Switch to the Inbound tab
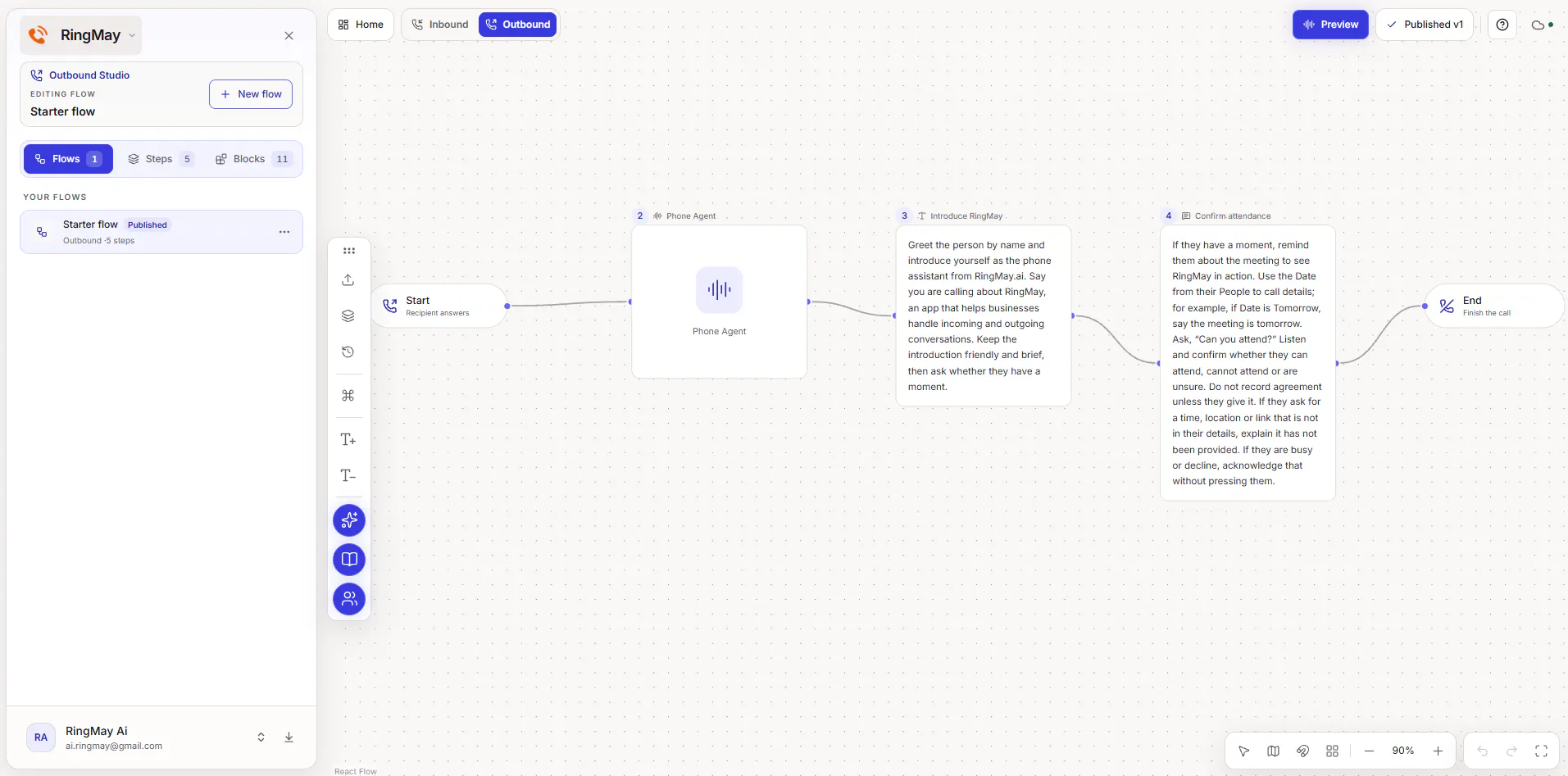This screenshot has width=1568, height=776. click(440, 25)
